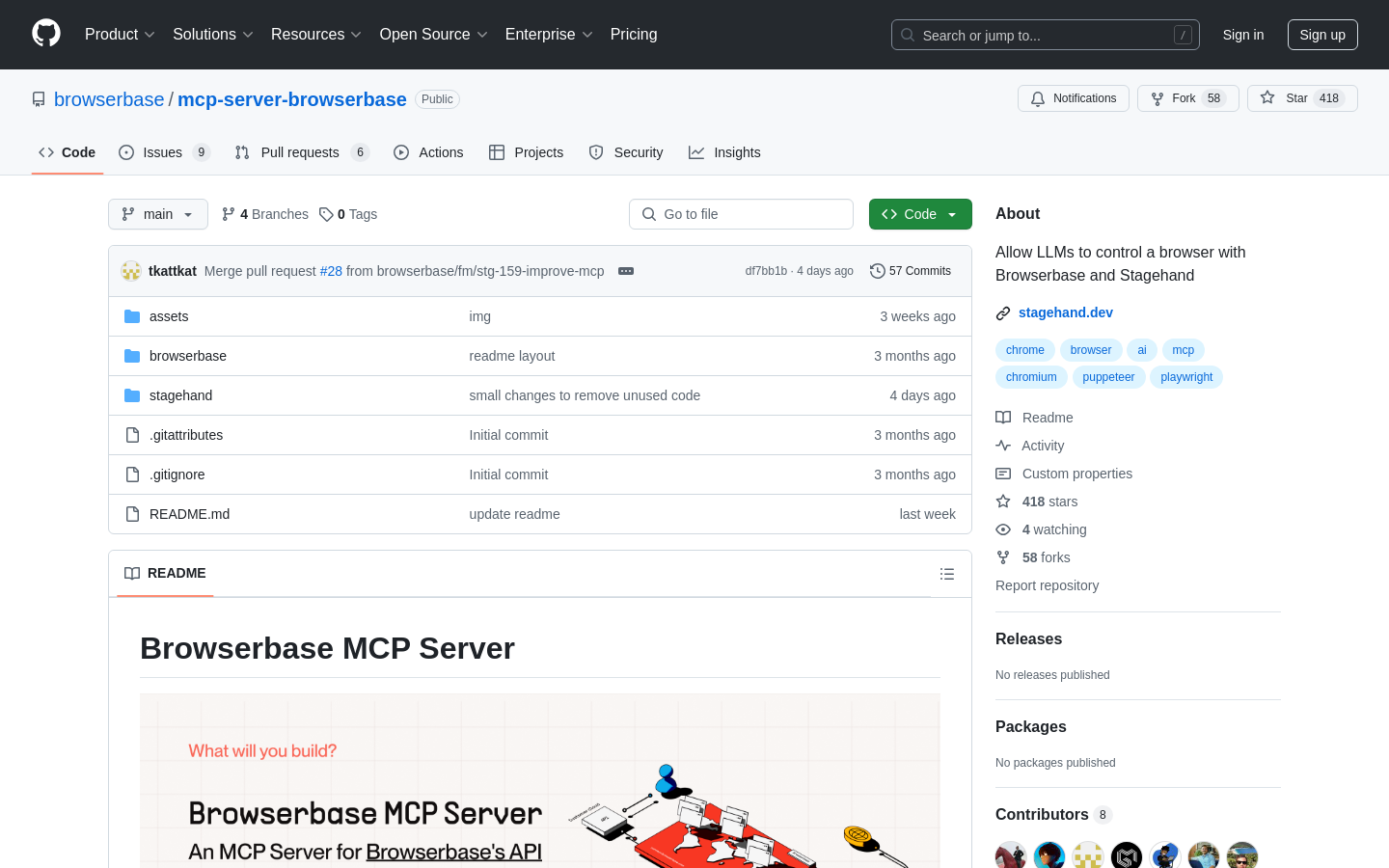Click tkattkat avatar icon

coord(131,271)
